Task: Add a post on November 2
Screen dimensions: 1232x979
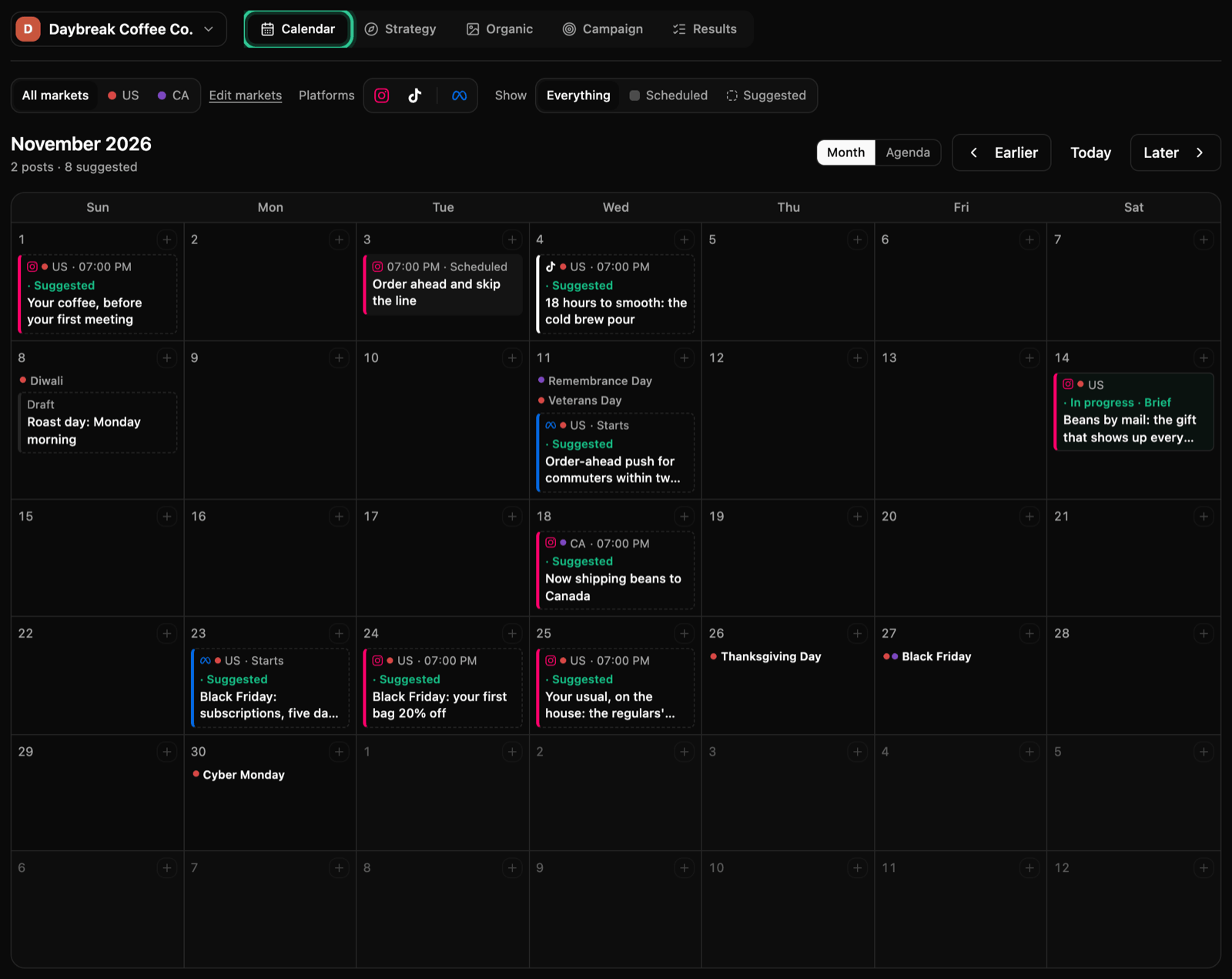Action: [339, 240]
